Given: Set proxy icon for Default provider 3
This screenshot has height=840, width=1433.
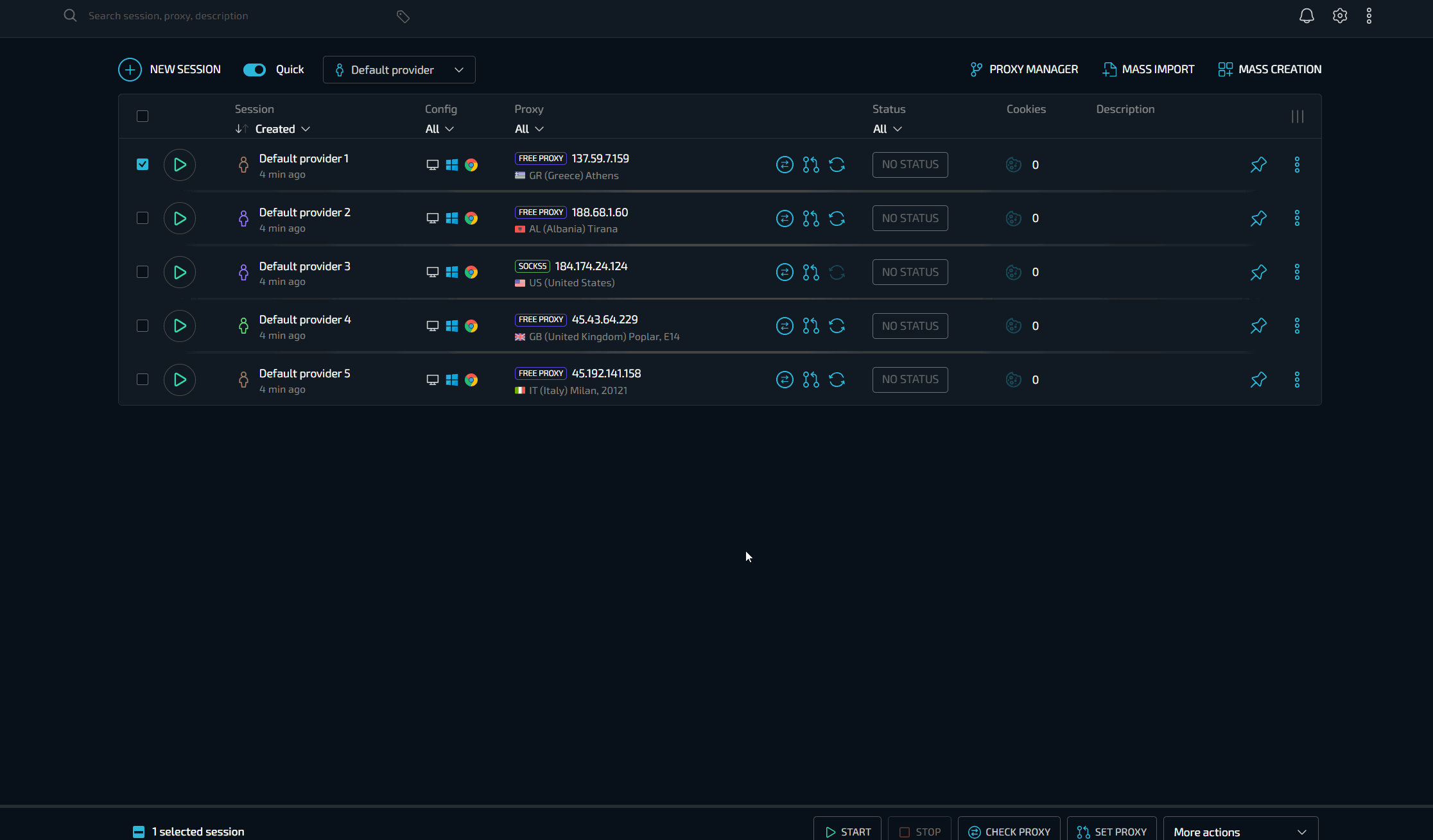Looking at the screenshot, I should 811,272.
